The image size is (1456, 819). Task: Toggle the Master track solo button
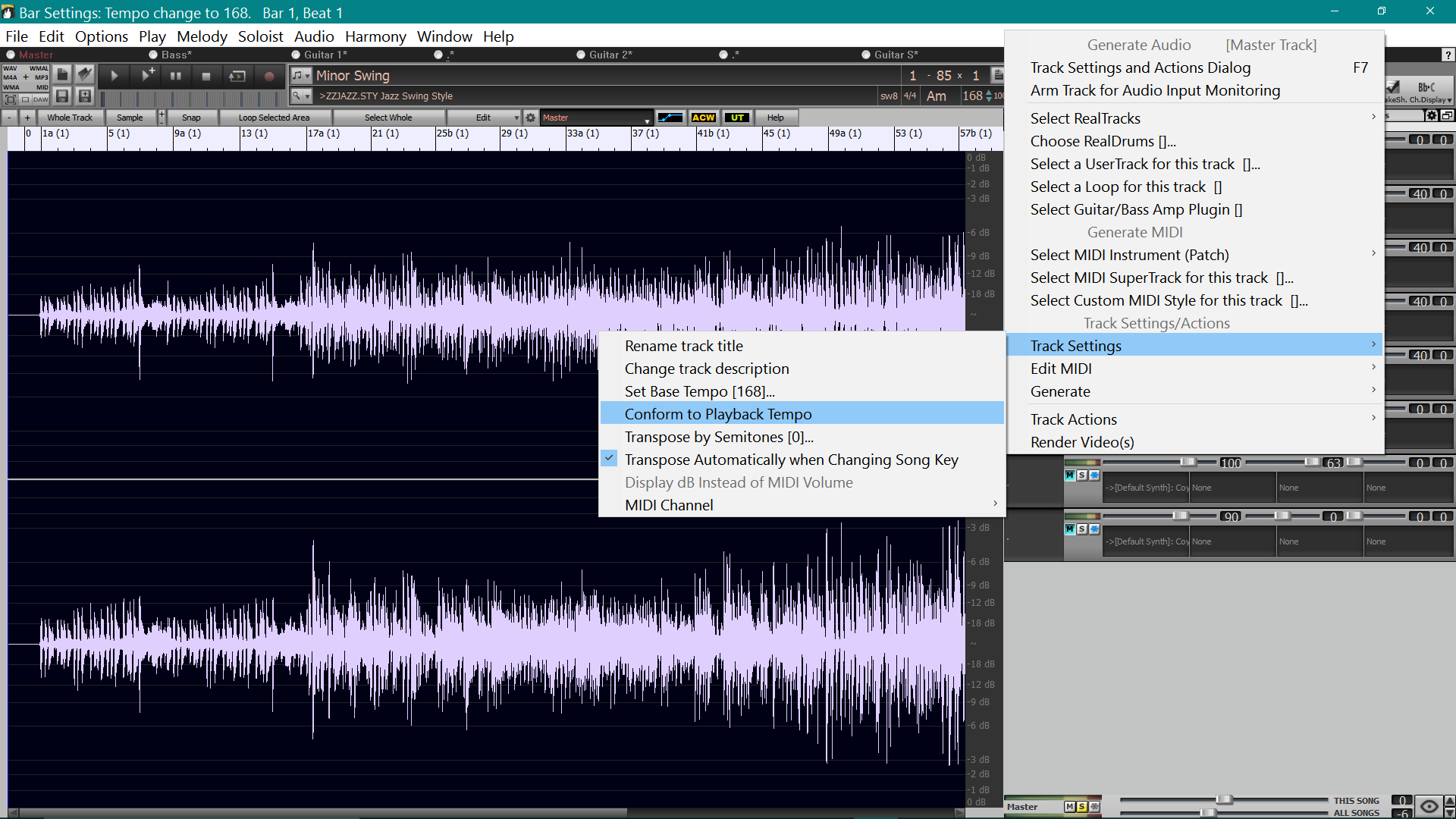tap(1082, 807)
